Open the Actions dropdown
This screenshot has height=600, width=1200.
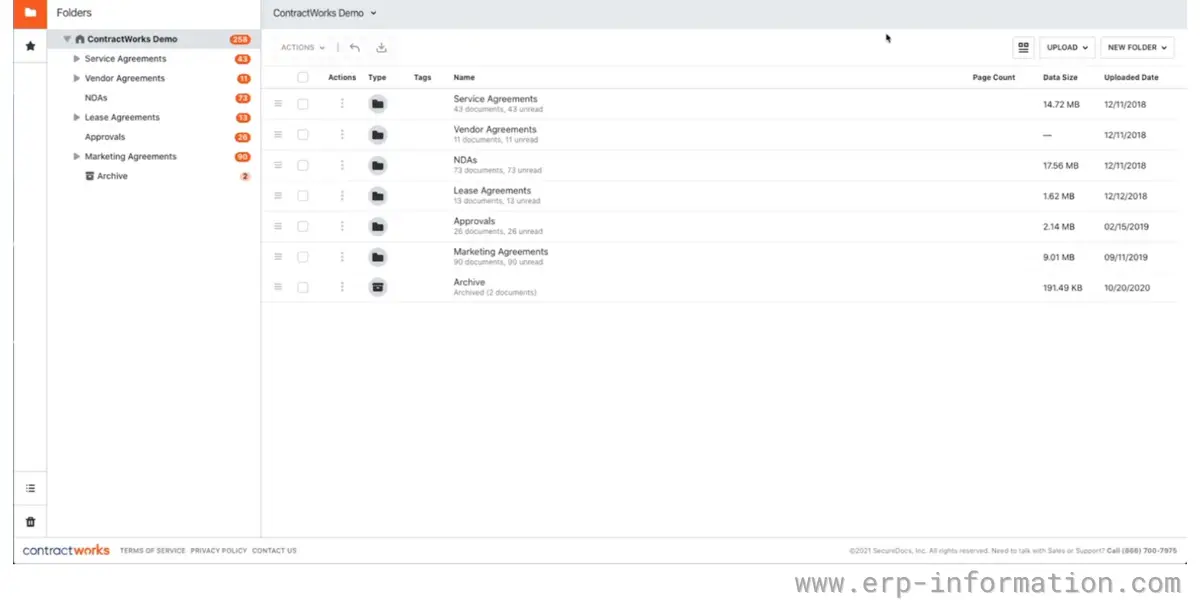point(303,47)
